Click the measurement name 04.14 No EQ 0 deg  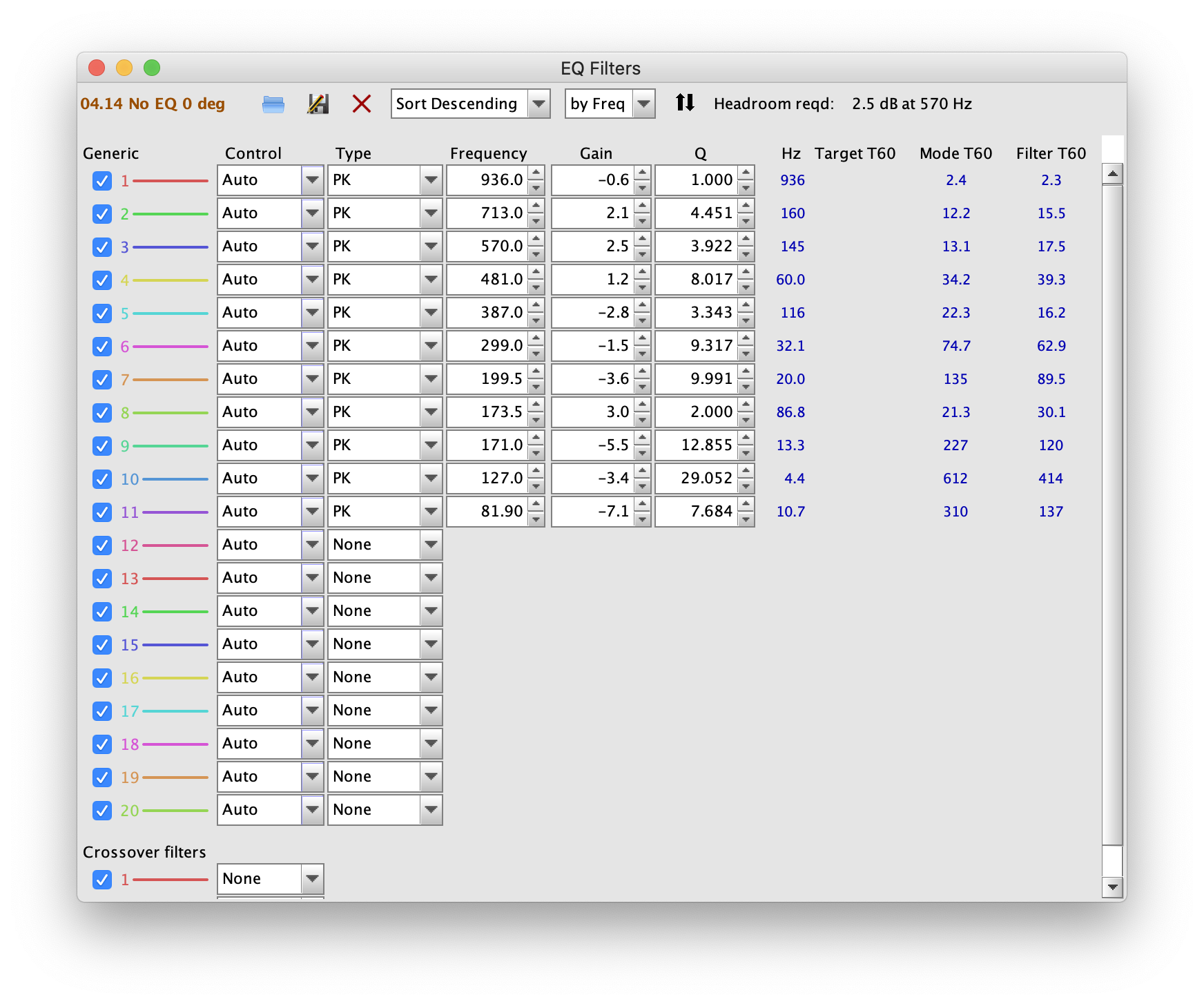(153, 104)
